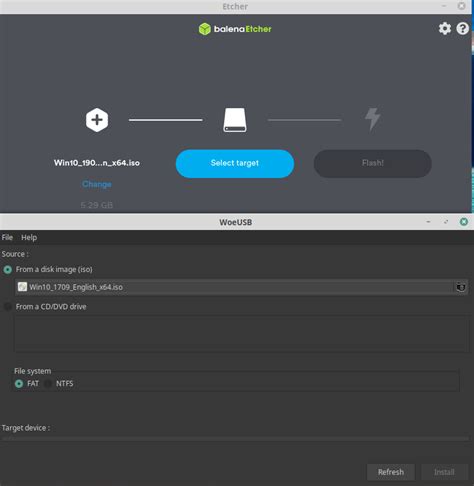Click Refresh button in WoeUSB
This screenshot has width=474, height=486.
pos(391,472)
